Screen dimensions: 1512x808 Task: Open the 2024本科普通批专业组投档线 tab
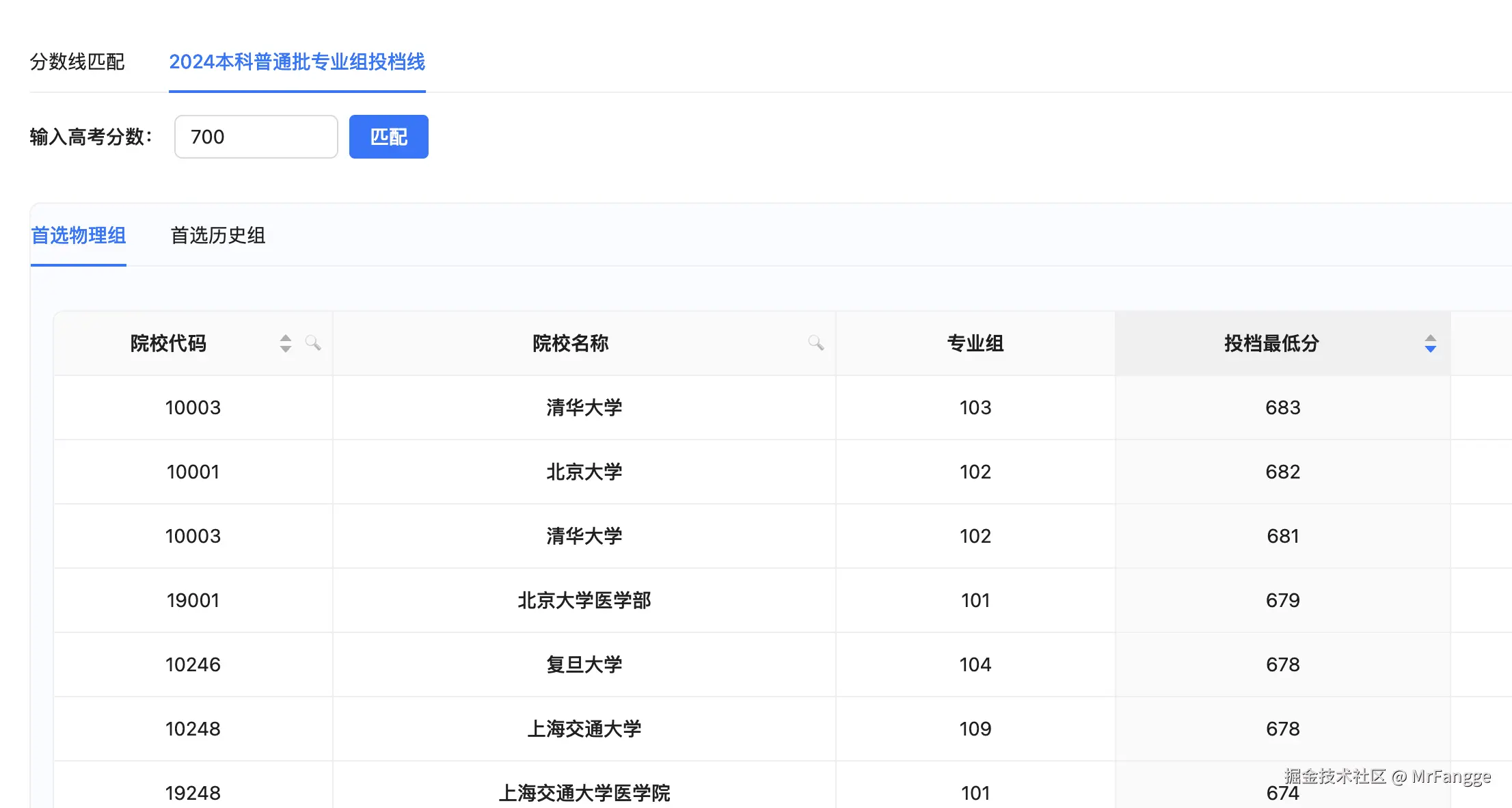[297, 62]
